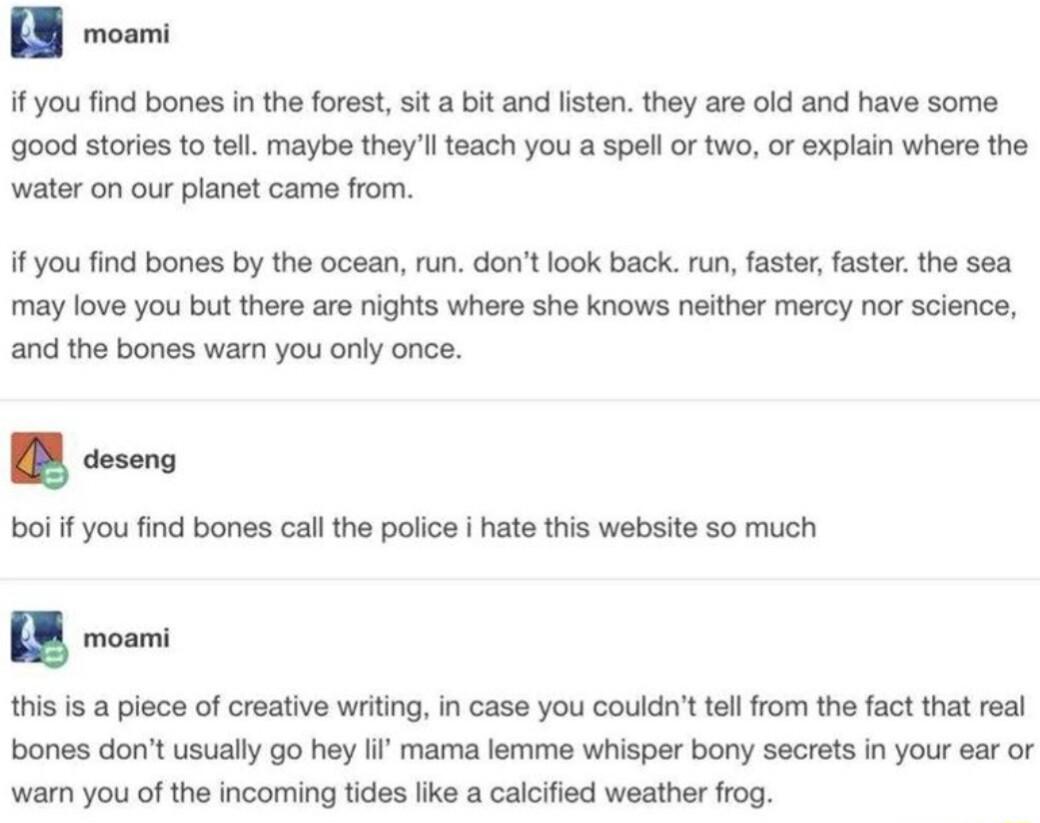1040x823 pixels.
Task: Click the divider line above deseng's reply
Action: pos(520,400)
